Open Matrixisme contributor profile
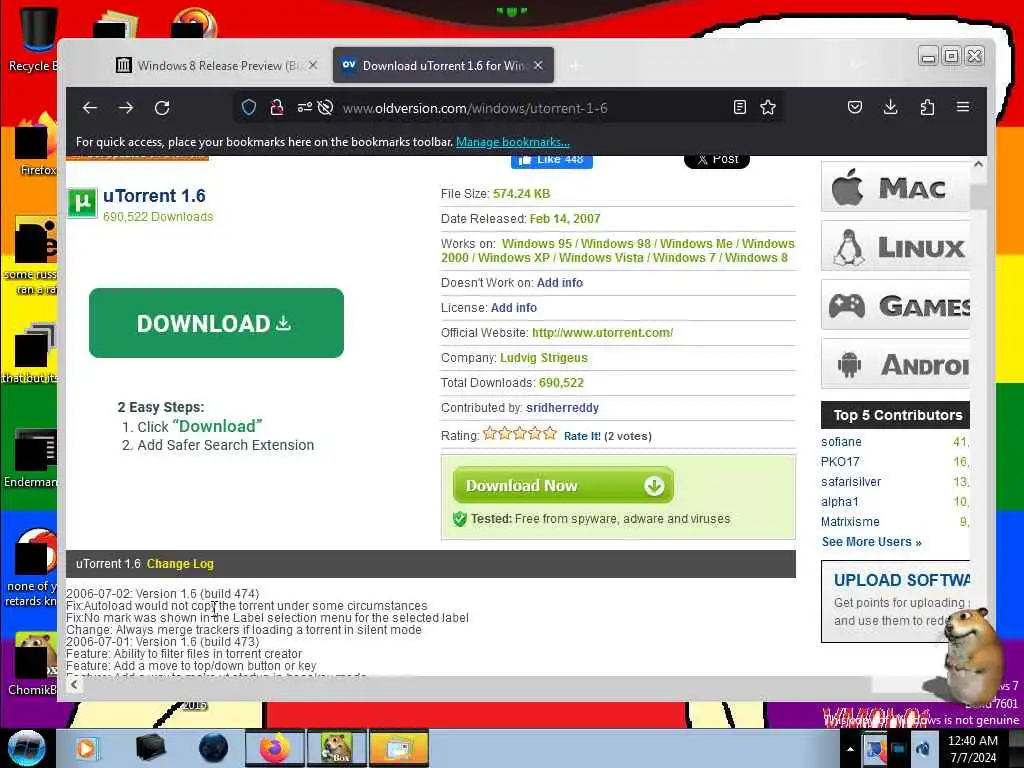This screenshot has width=1024, height=768. point(850,522)
